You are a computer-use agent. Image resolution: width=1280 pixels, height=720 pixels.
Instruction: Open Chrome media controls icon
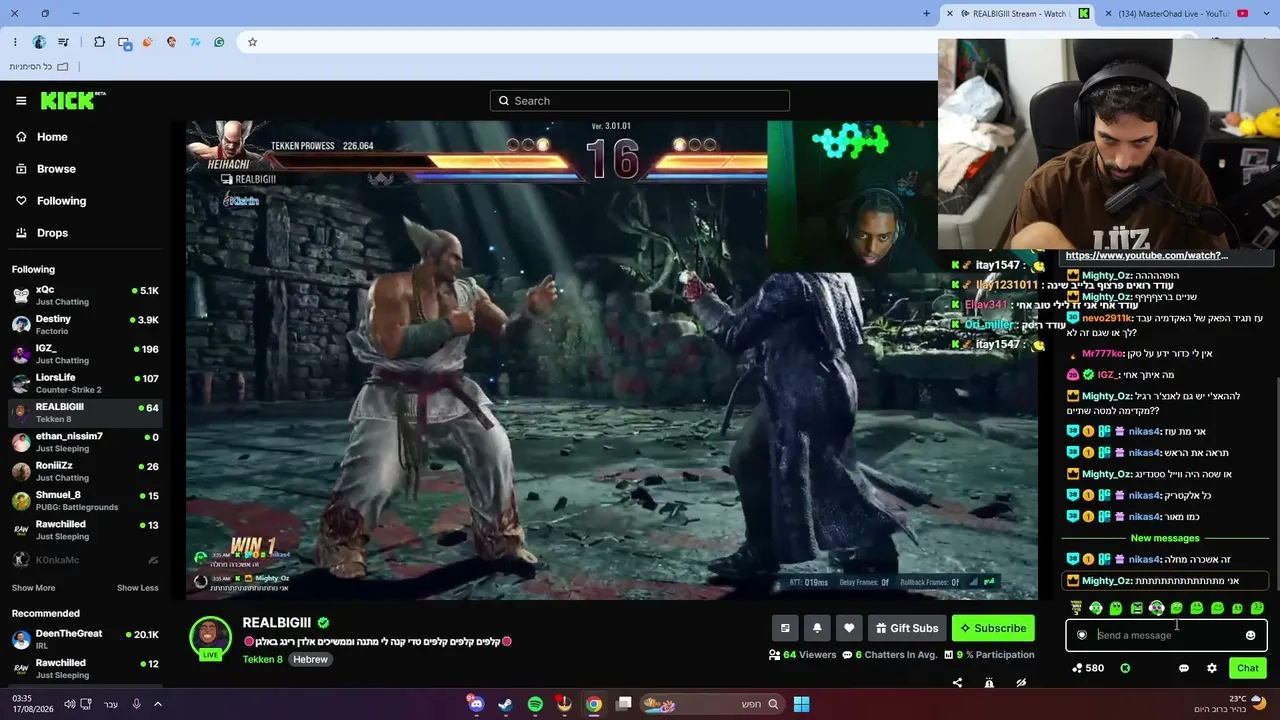click(x=64, y=42)
